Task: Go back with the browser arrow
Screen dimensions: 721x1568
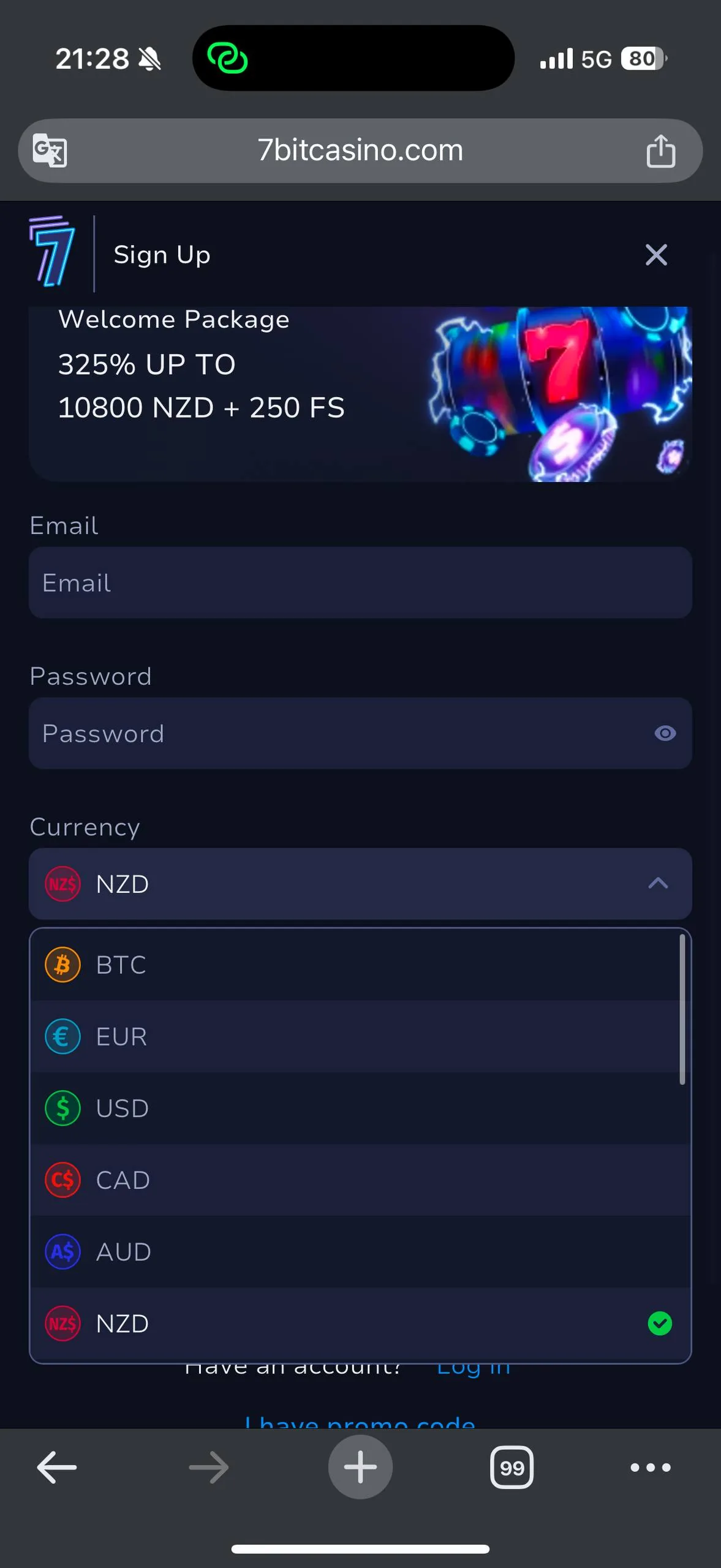Action: pyautogui.click(x=56, y=1467)
